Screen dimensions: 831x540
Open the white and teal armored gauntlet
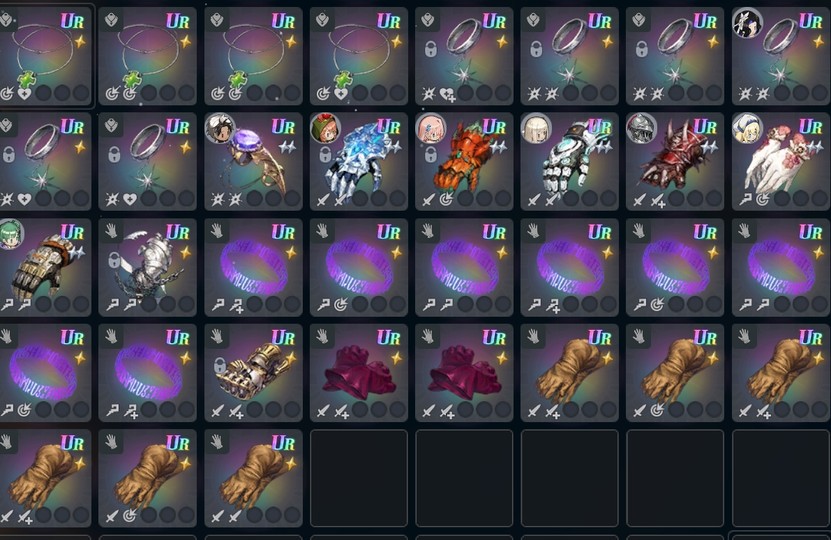[570, 162]
